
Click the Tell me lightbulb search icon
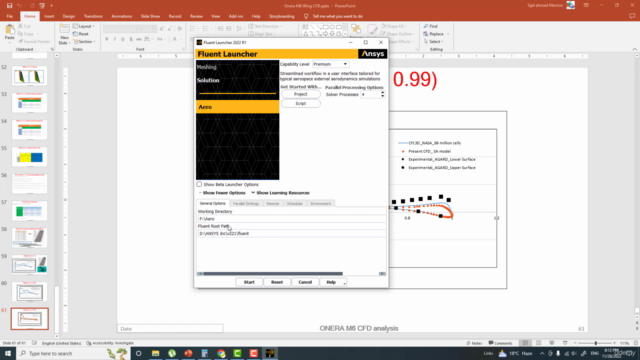click(x=306, y=16)
